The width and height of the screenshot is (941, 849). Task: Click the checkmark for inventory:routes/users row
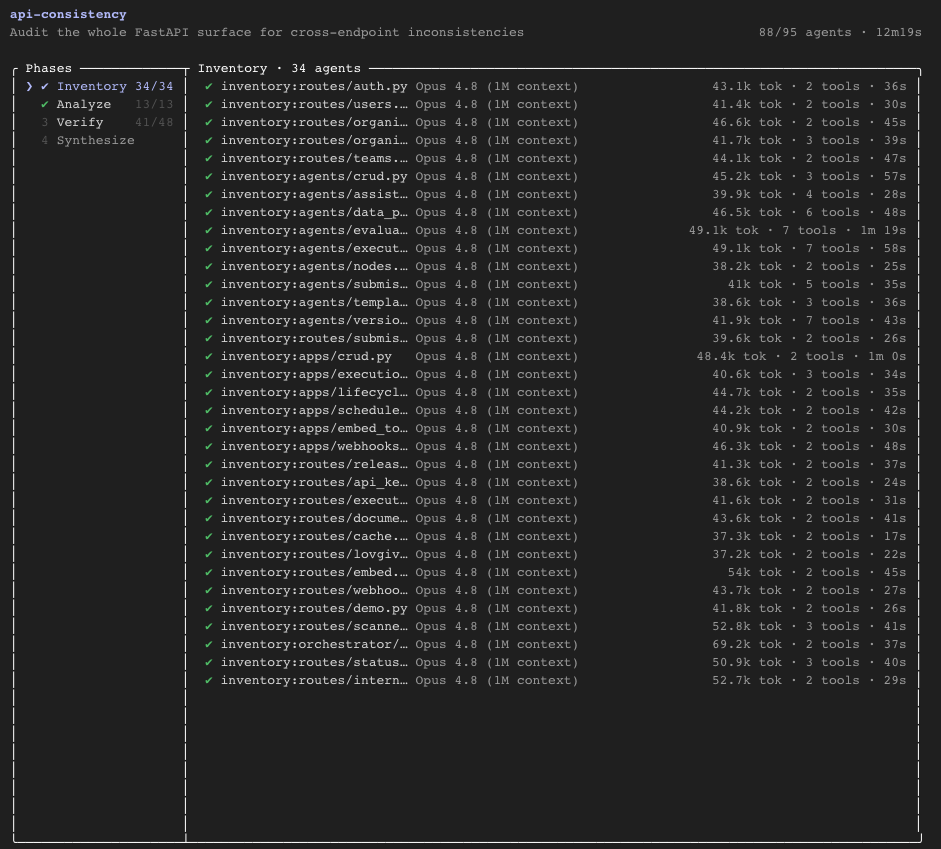coord(209,104)
